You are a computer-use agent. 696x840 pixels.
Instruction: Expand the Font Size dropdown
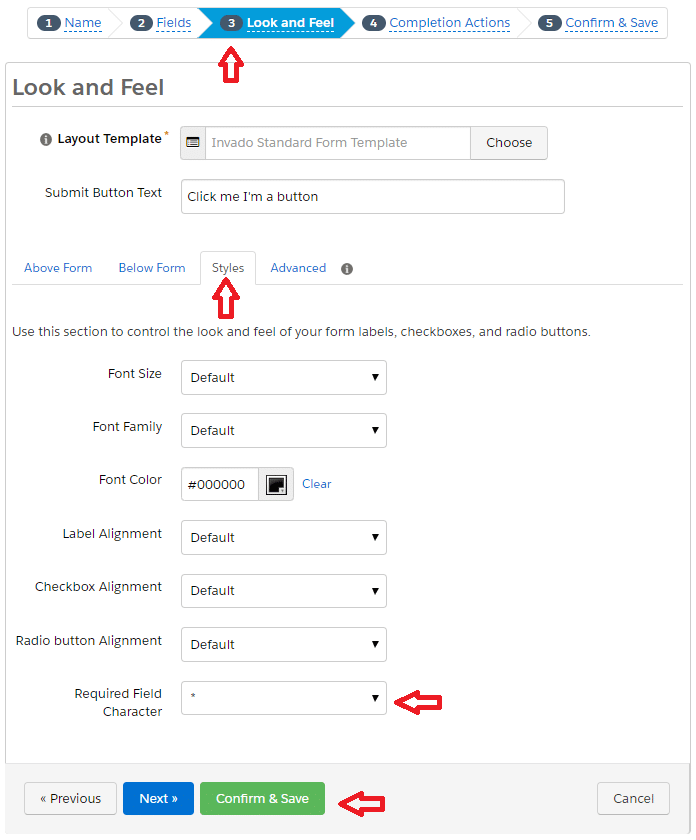click(283, 377)
